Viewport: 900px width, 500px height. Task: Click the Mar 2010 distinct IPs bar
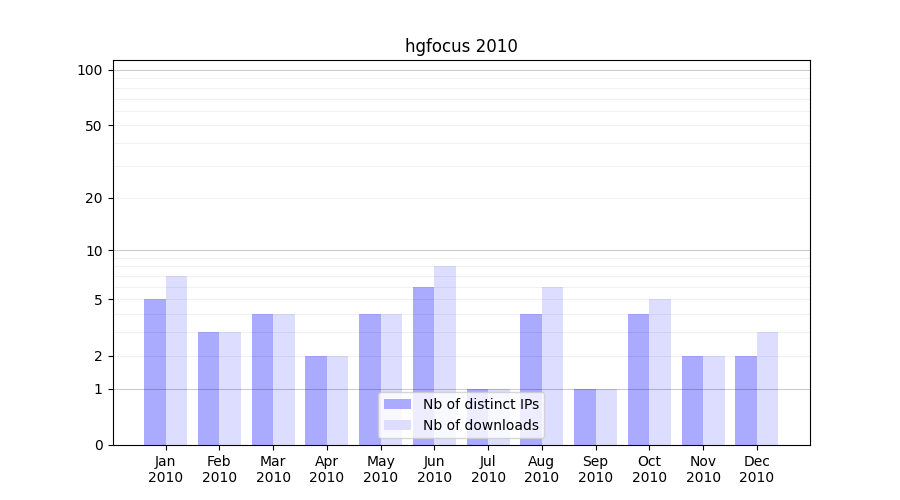[x=262, y=380]
